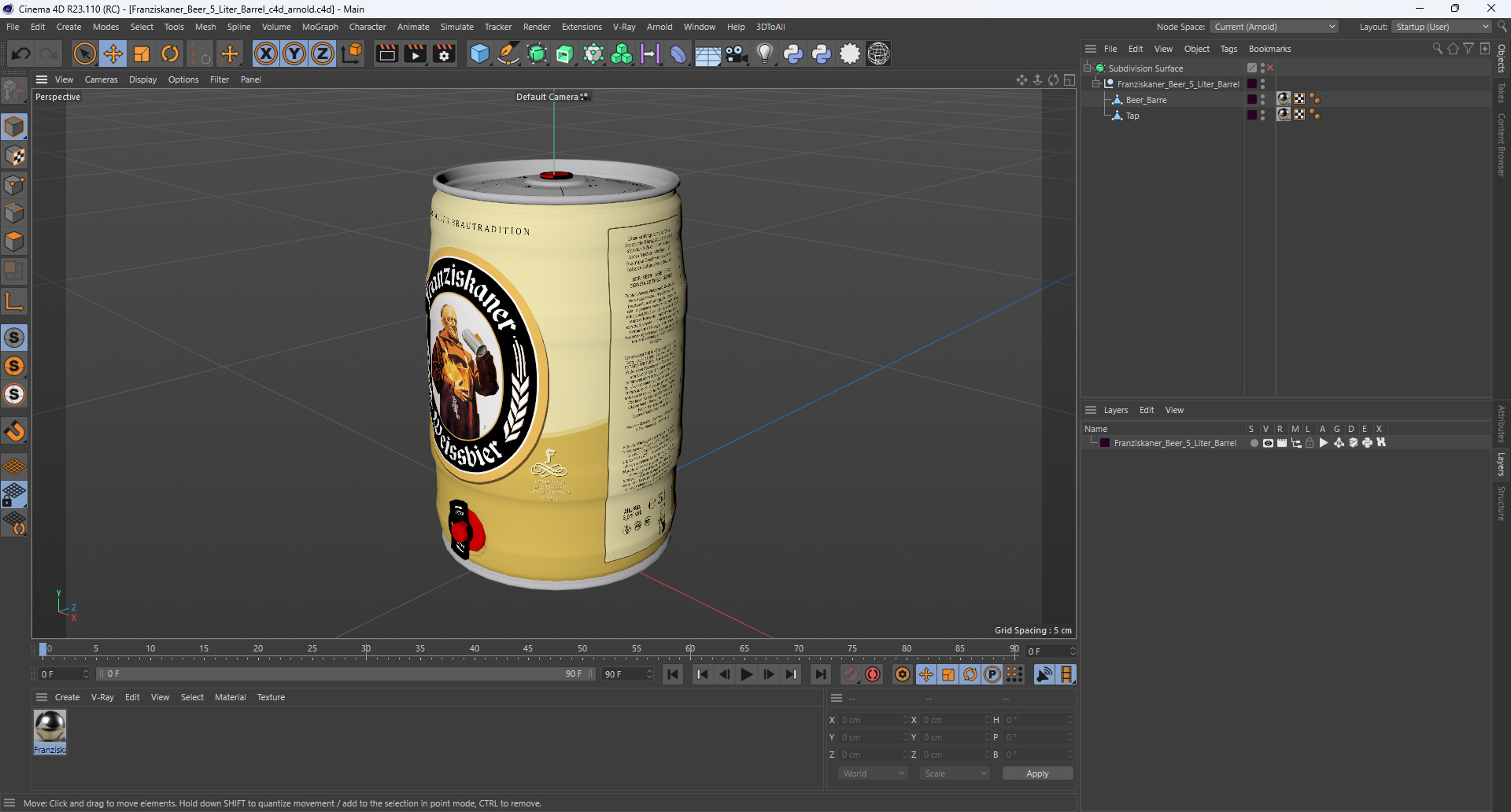This screenshot has width=1511, height=812.
Task: Add an Extrude generator object
Action: click(x=565, y=54)
